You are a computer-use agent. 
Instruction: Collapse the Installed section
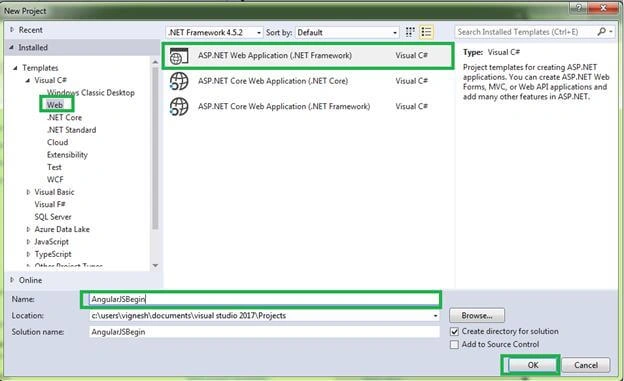tap(12, 47)
